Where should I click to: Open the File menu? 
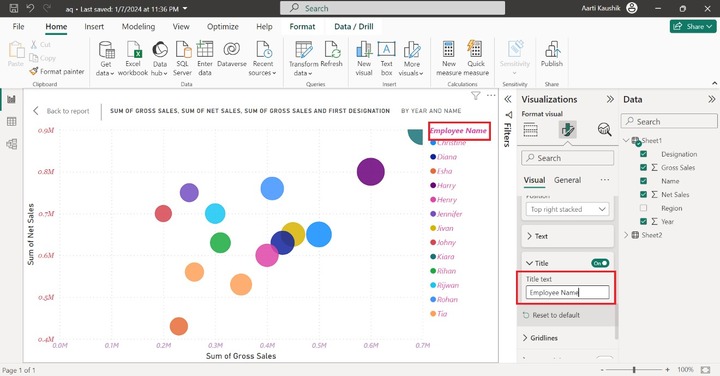pyautogui.click(x=18, y=27)
